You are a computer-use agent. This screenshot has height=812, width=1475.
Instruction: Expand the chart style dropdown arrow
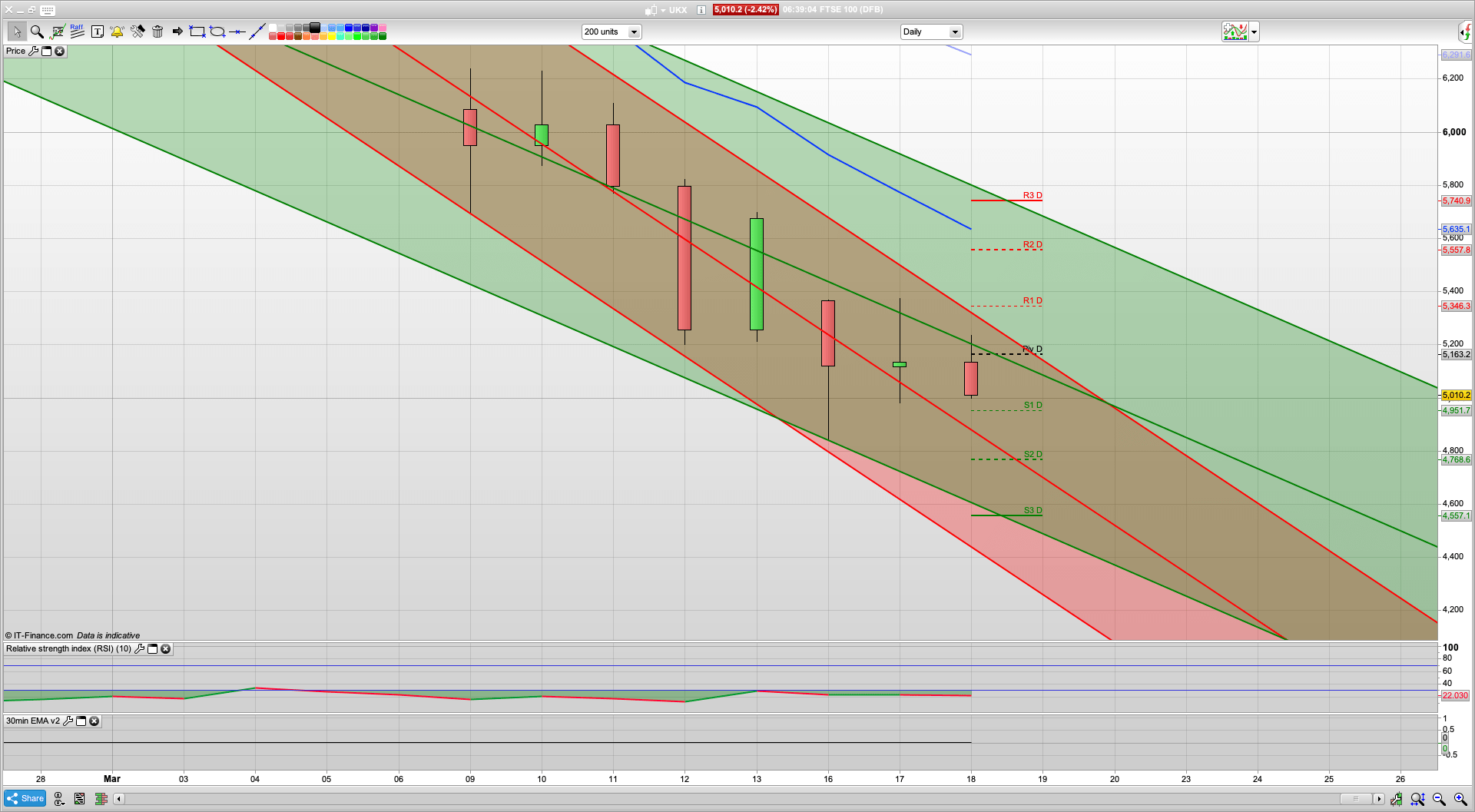[x=1254, y=31]
